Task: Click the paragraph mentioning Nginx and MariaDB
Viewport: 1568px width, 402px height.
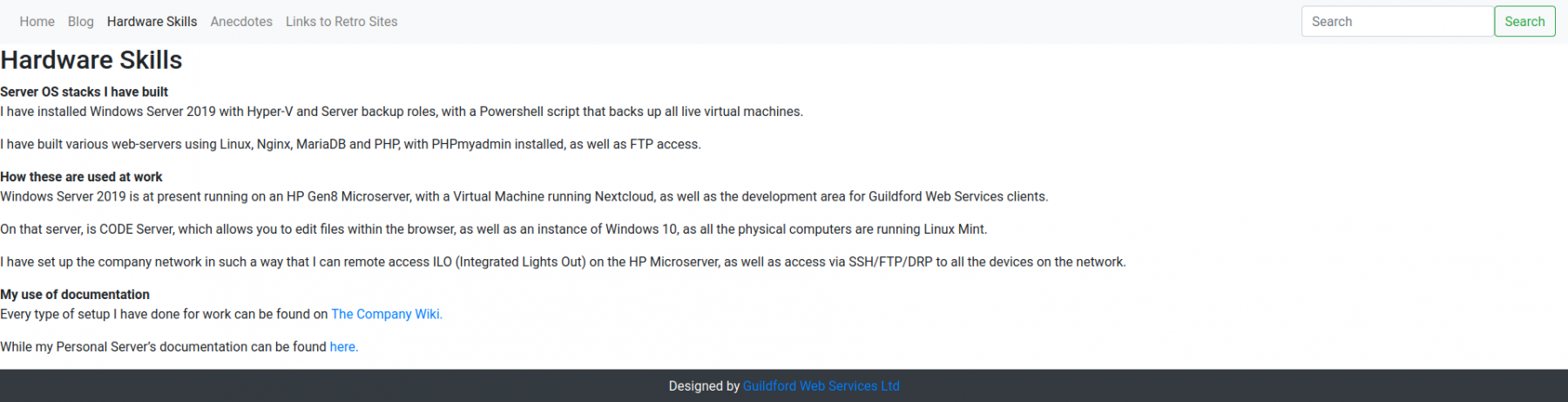Action: (350, 145)
